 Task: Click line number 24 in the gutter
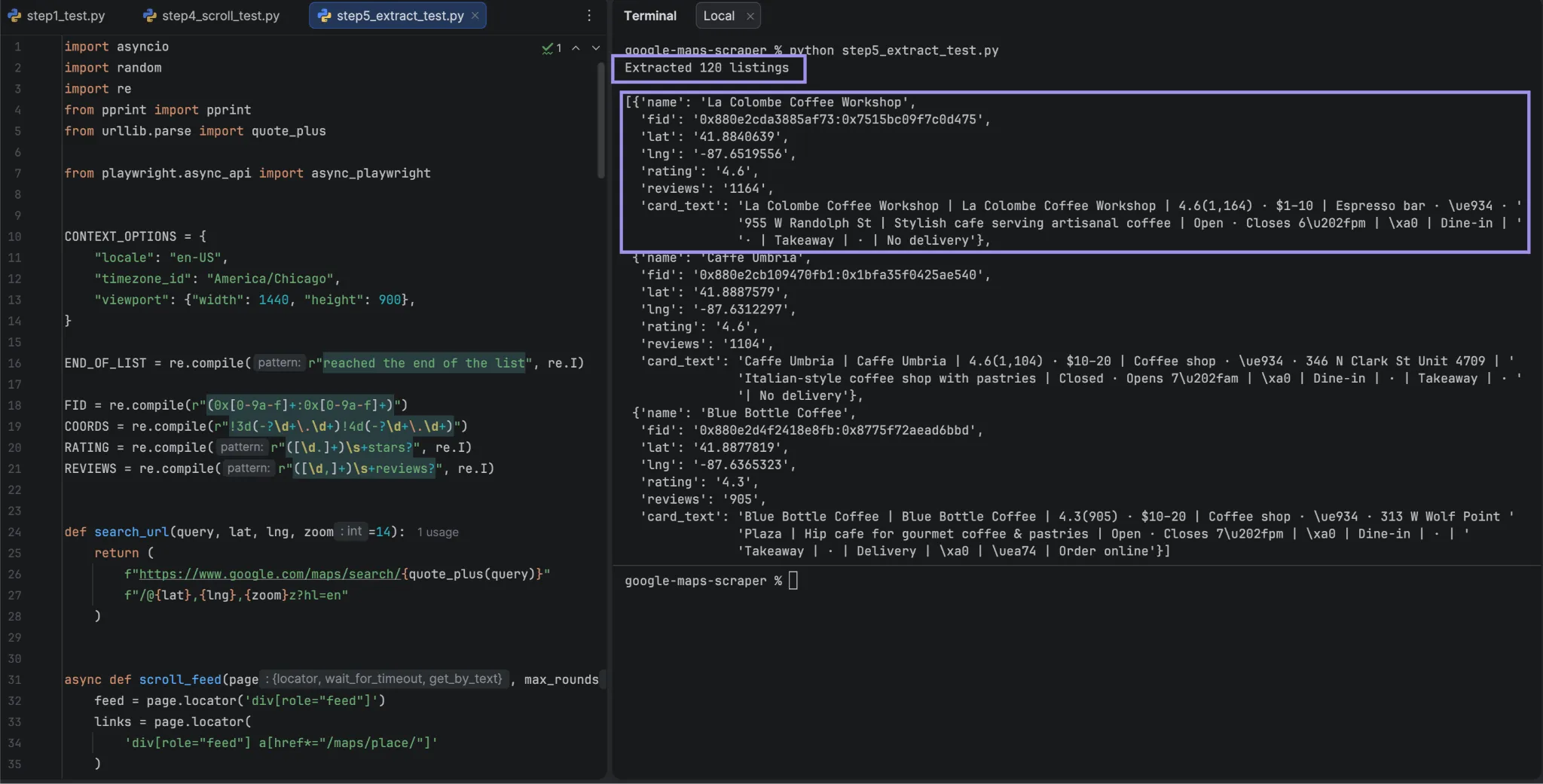coord(14,532)
